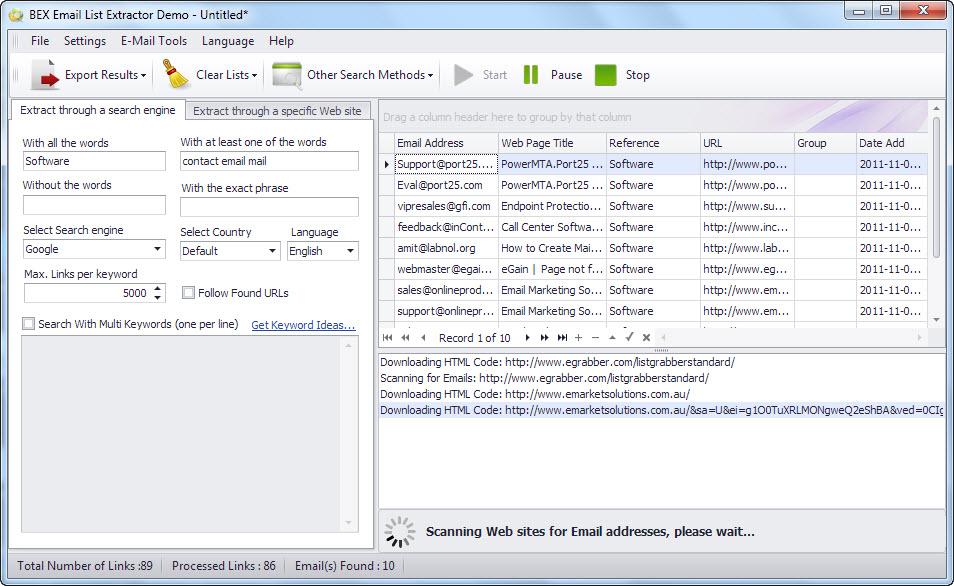Jump to next page of records
This screenshot has height=586, width=954.
tap(545, 337)
